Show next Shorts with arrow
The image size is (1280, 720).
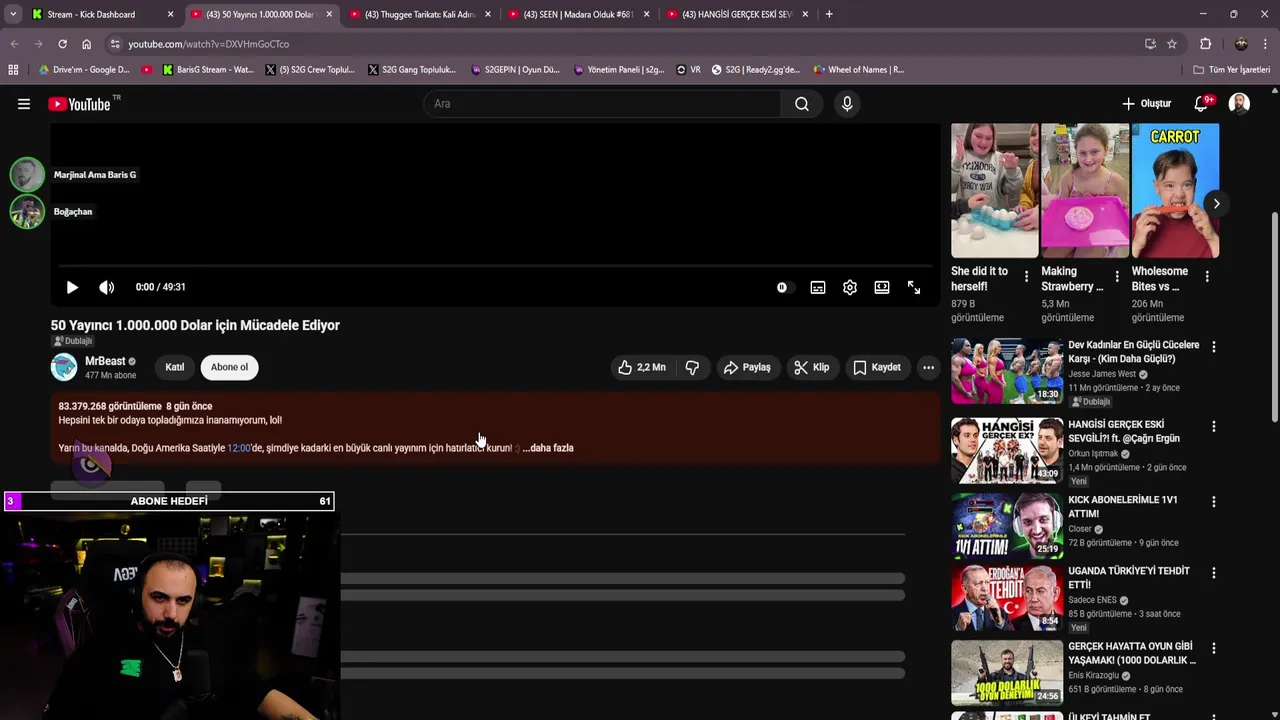[x=1216, y=204]
